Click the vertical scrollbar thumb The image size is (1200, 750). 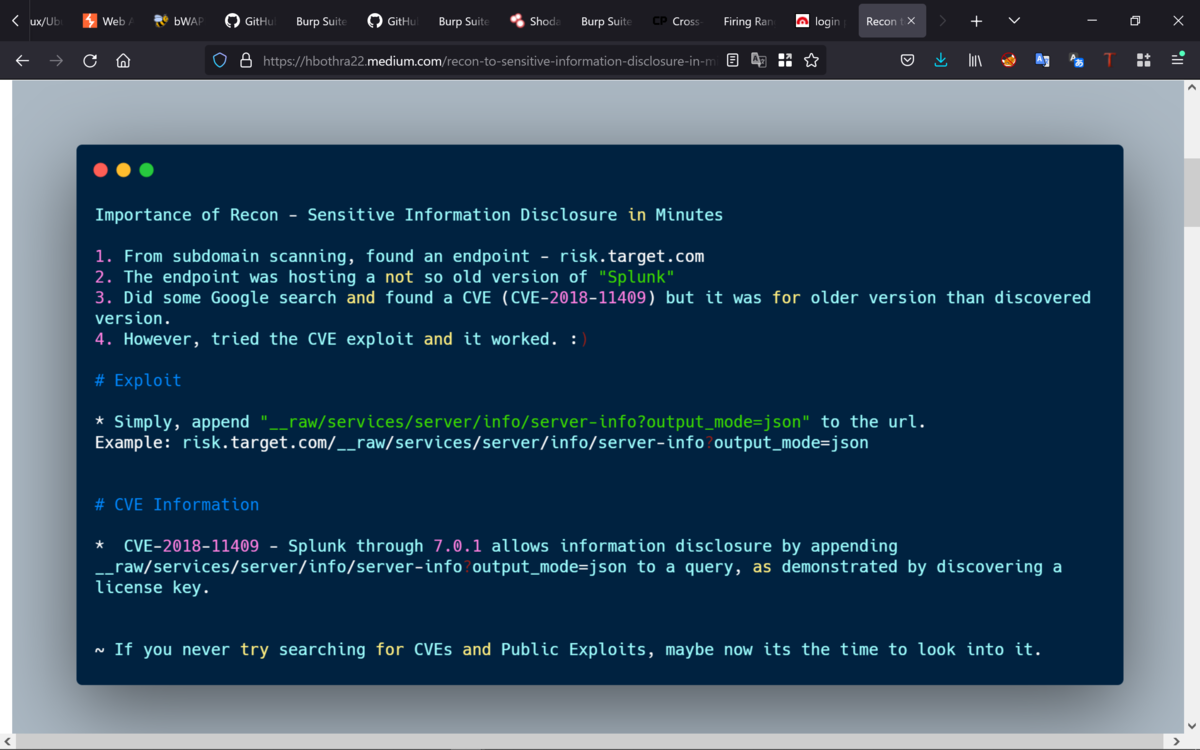click(x=1192, y=193)
